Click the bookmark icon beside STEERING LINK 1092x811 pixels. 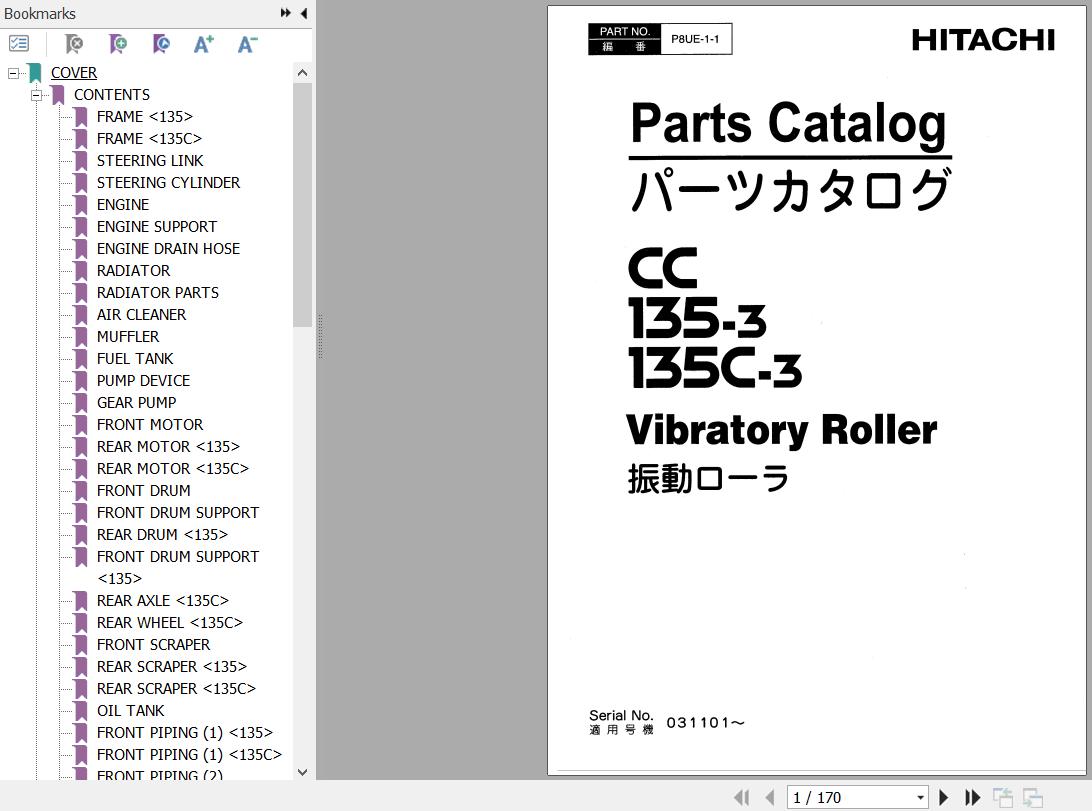(x=81, y=161)
